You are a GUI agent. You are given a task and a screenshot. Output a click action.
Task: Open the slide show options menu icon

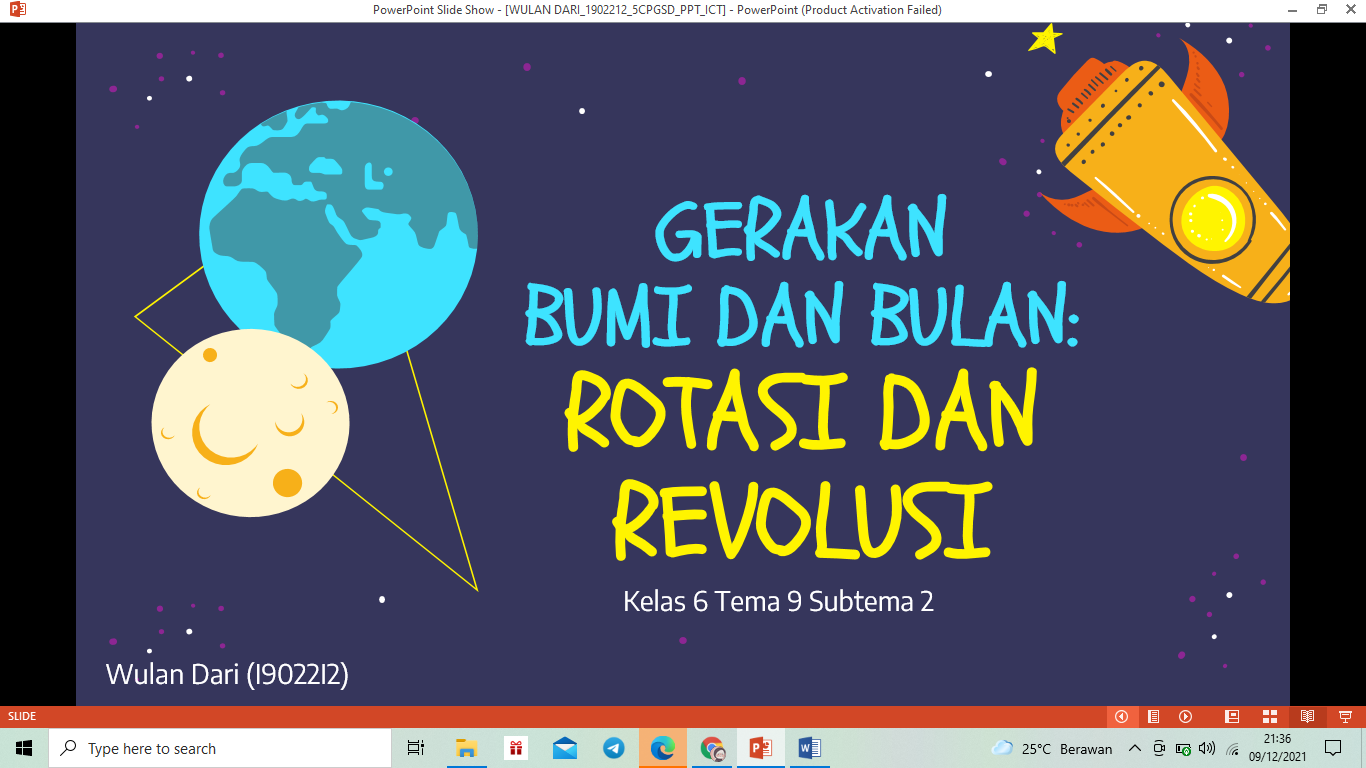pyautogui.click(x=1153, y=716)
